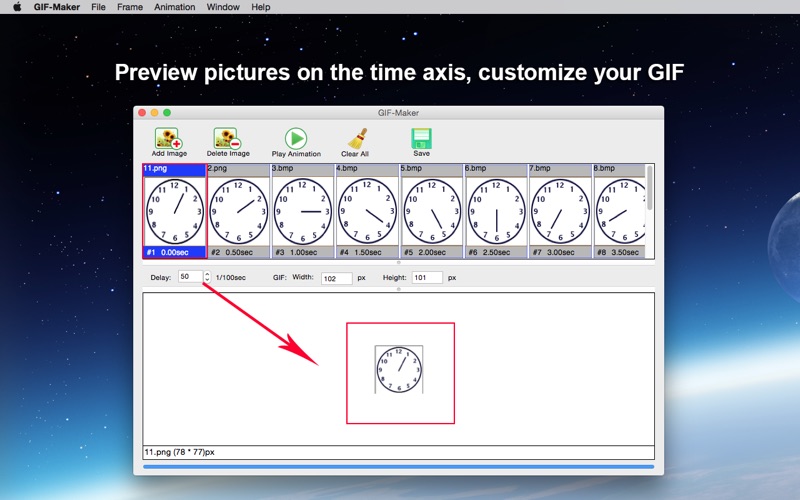Select the 2.png frame thumbnail

tap(238, 211)
